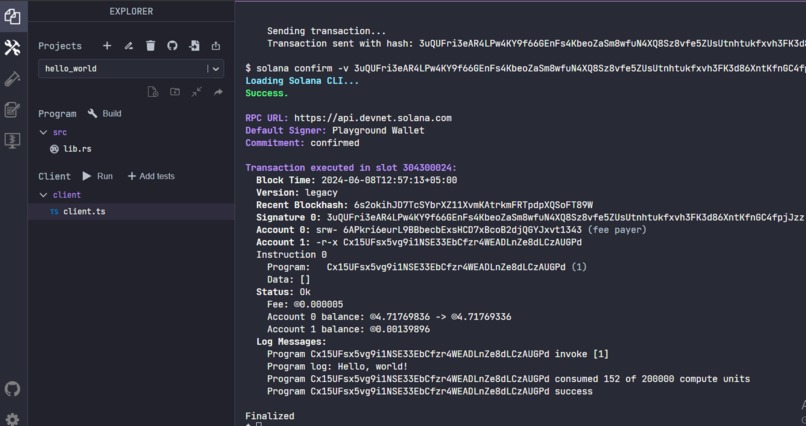
Task: Open the Build & Deploy tools icon
Action: click(12, 48)
